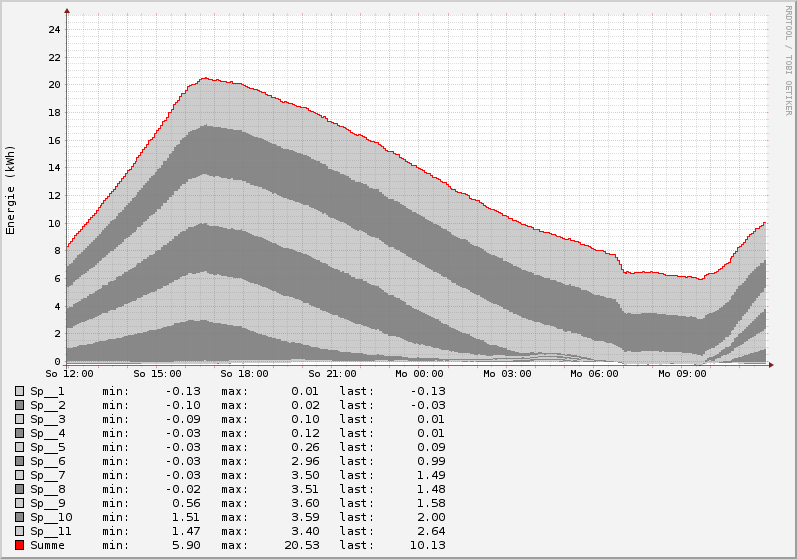Image resolution: width=797 pixels, height=559 pixels.
Task: Select the Sp__4 legend swatch
Action: (19, 433)
